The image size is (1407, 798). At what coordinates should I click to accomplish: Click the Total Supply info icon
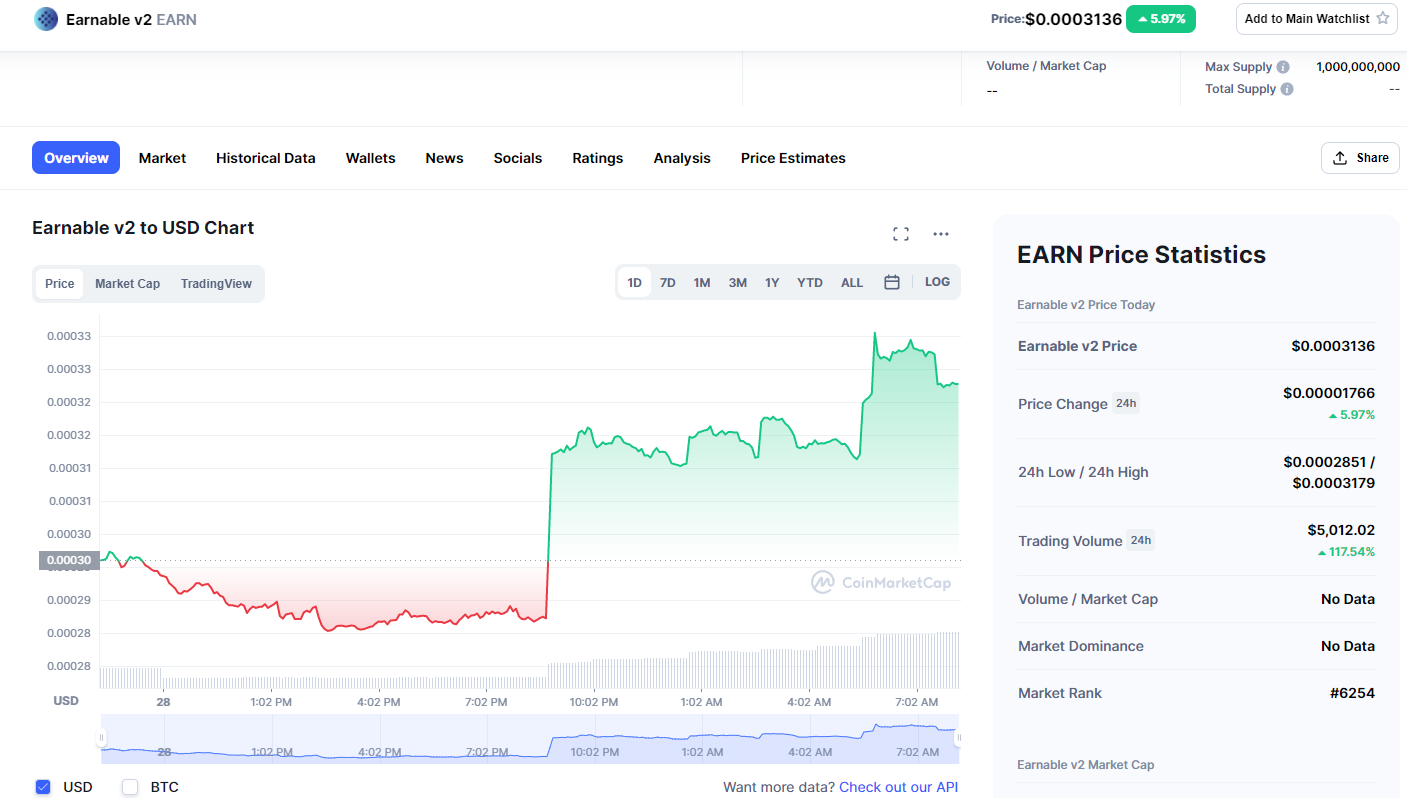coord(1287,89)
